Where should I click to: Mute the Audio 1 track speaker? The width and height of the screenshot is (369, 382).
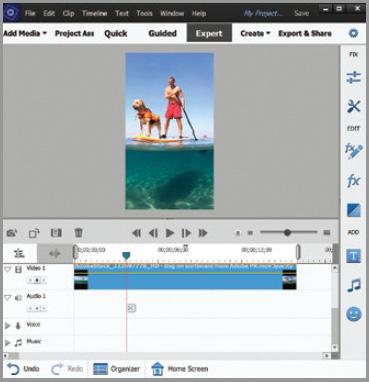click(18, 297)
